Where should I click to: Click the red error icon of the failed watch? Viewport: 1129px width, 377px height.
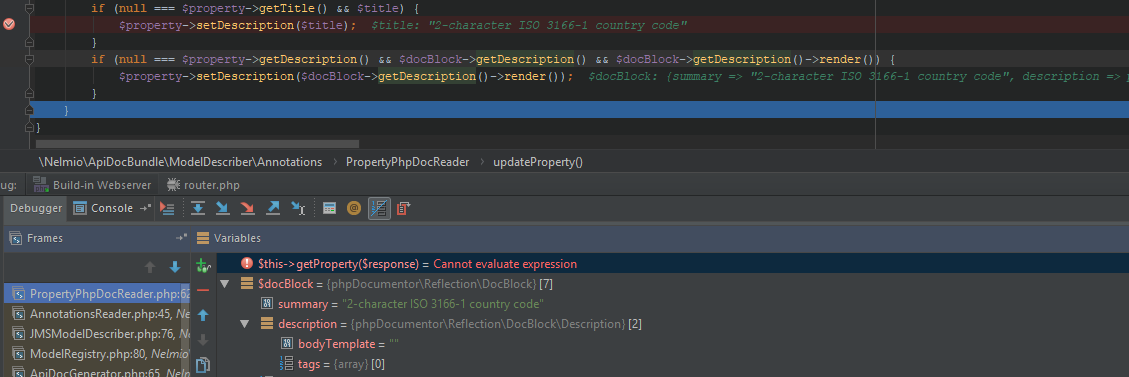[247, 264]
